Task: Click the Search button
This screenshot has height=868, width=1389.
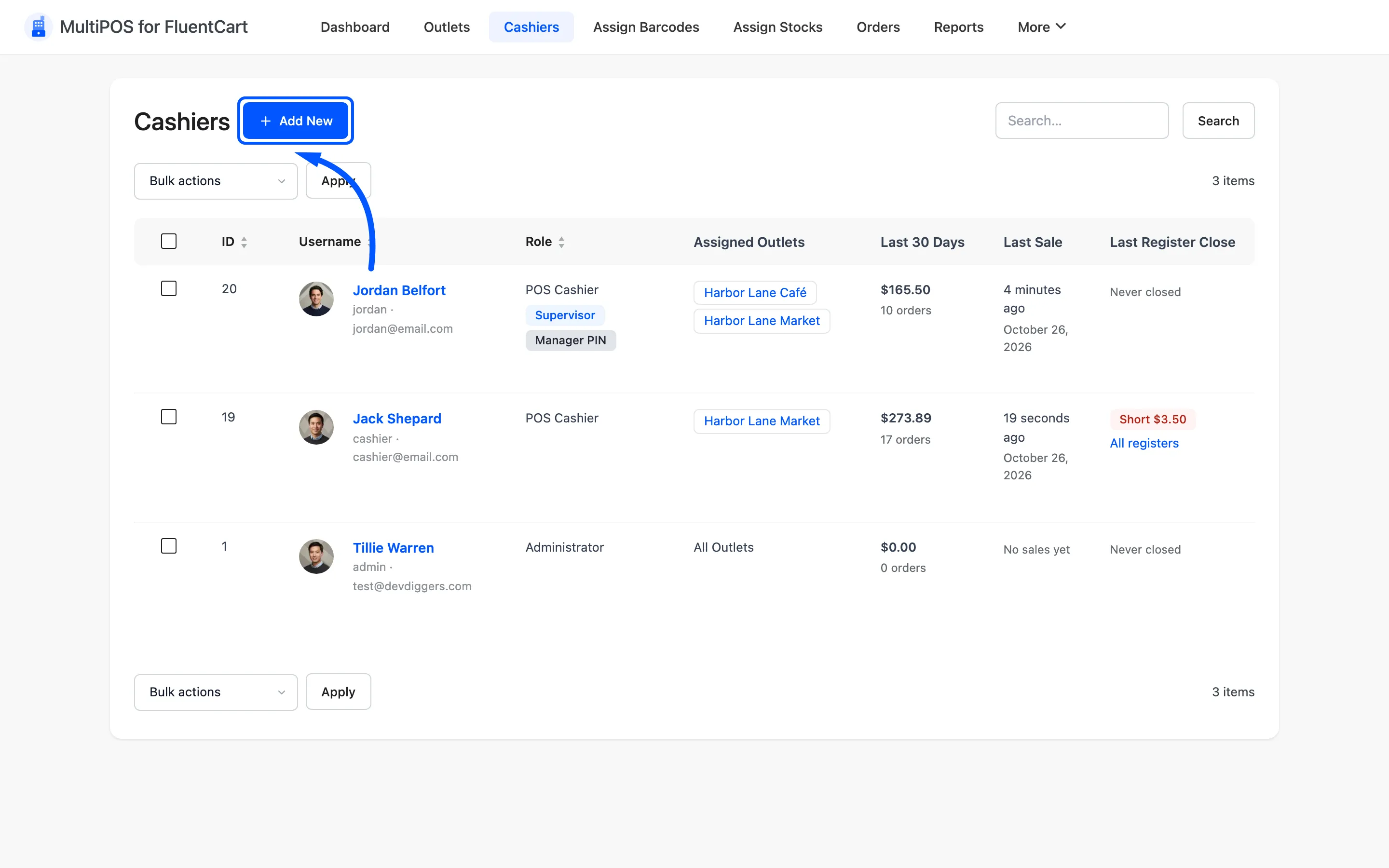Action: click(x=1218, y=121)
